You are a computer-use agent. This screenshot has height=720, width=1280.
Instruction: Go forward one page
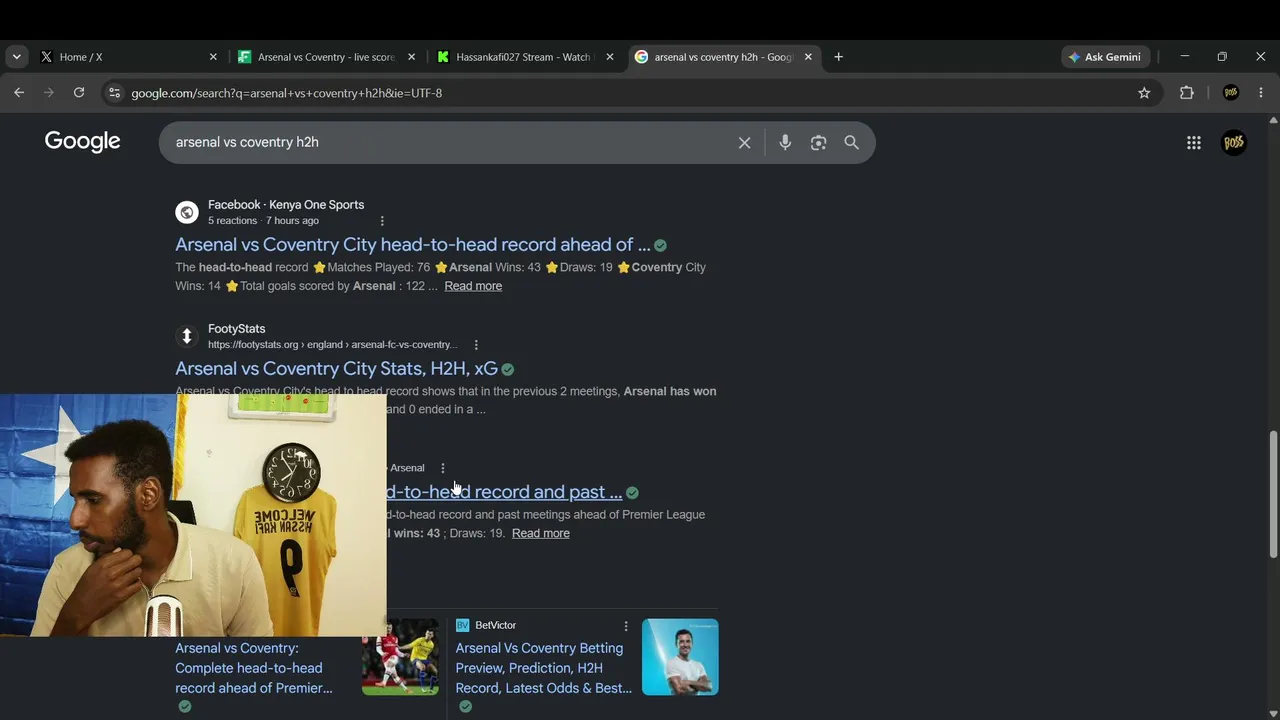pyautogui.click(x=49, y=93)
